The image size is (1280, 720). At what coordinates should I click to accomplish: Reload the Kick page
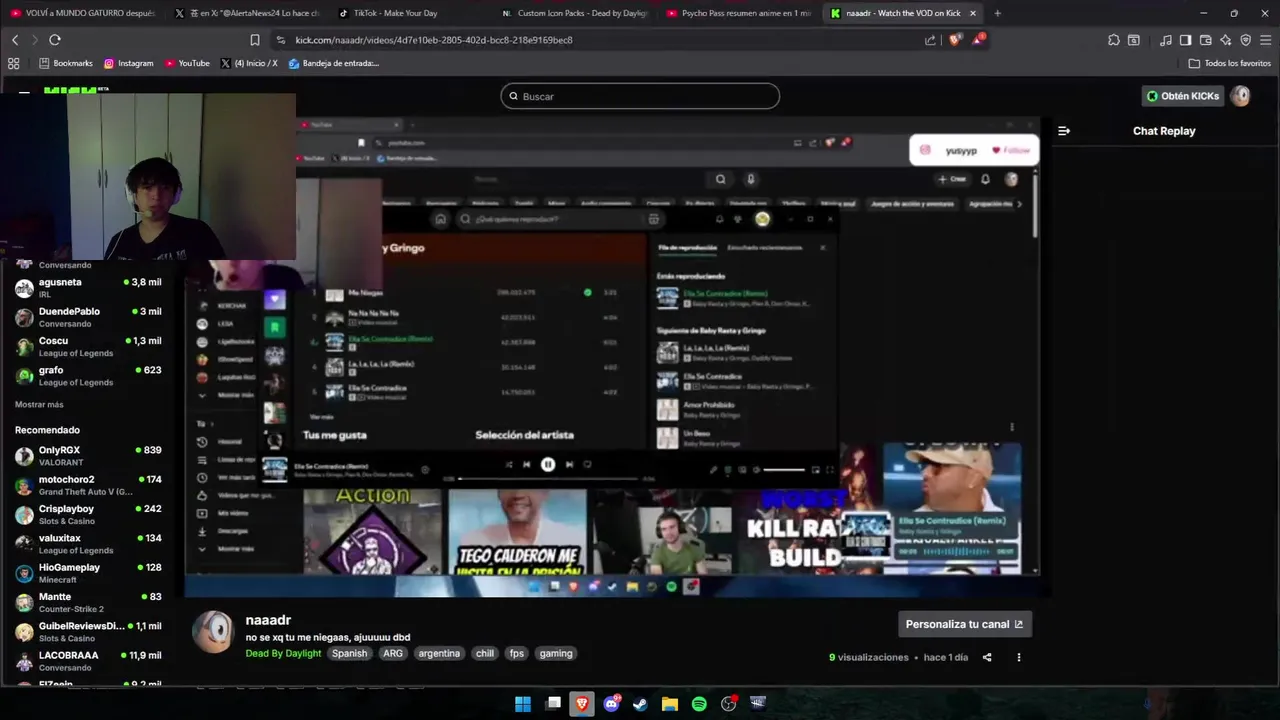pyautogui.click(x=55, y=40)
